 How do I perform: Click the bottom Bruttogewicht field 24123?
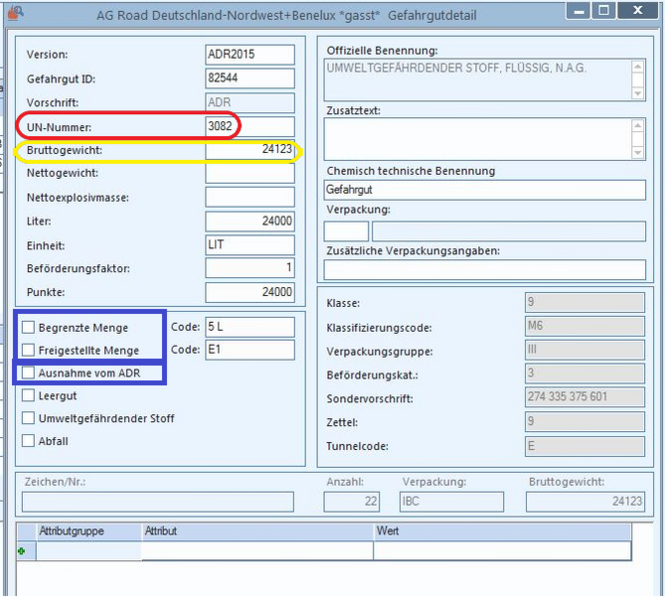pyautogui.click(x=585, y=502)
